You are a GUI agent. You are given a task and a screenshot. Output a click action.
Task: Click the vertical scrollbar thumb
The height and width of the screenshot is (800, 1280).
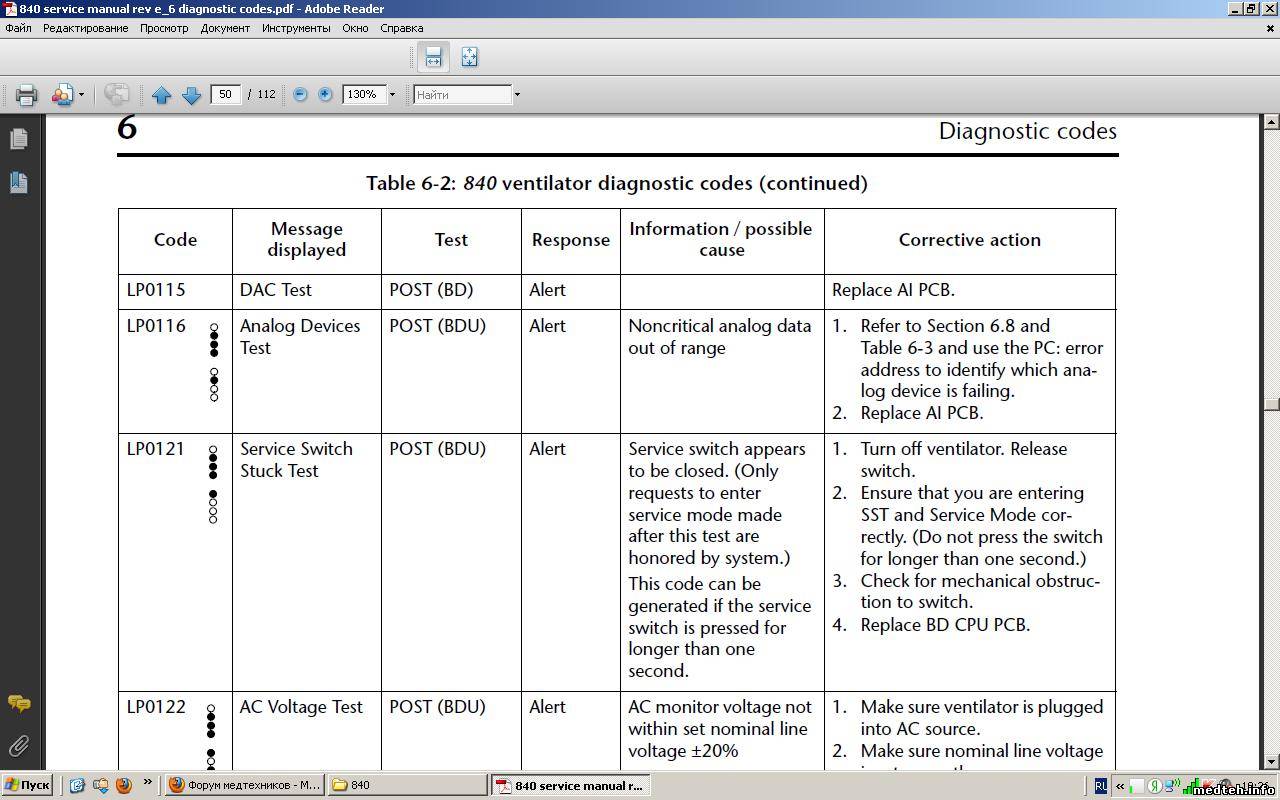point(1271,404)
